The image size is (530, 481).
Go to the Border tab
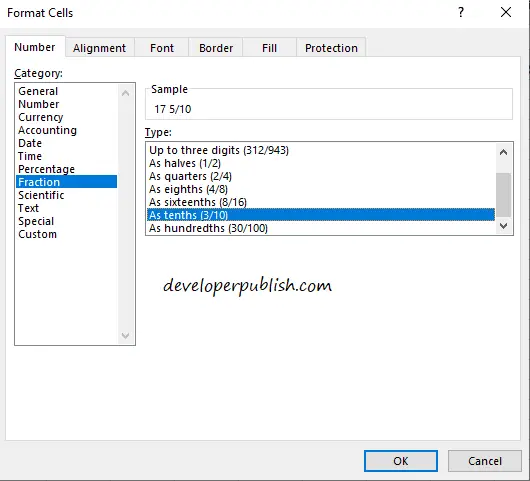(216, 48)
